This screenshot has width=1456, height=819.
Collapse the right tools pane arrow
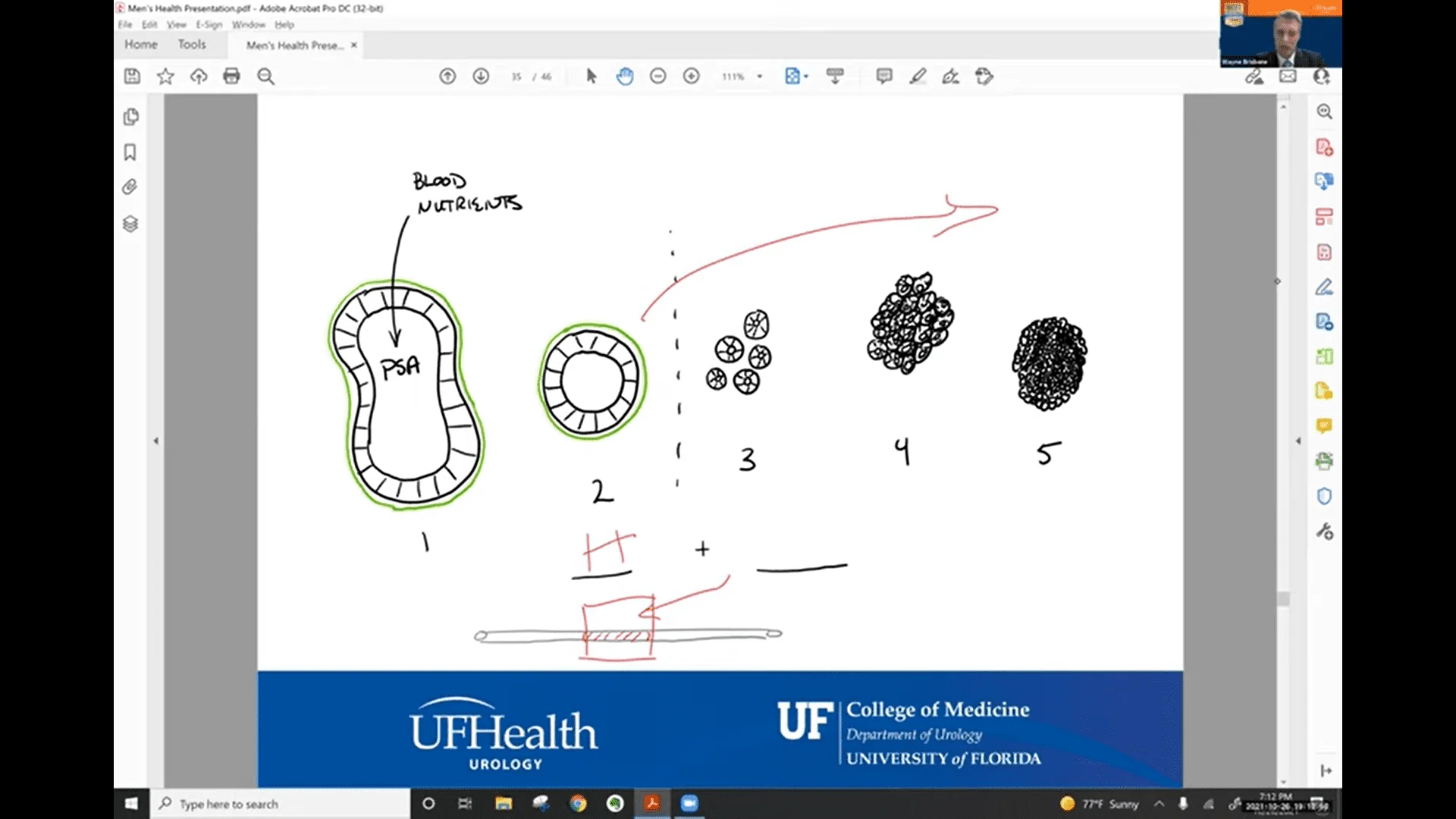click(x=1298, y=441)
